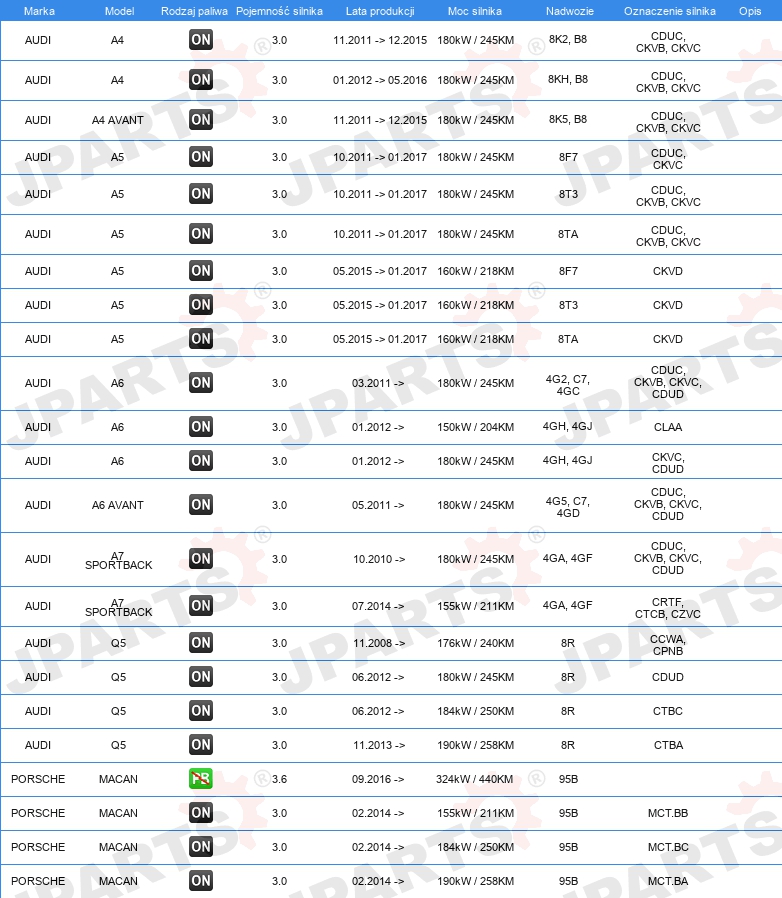Image resolution: width=782 pixels, height=898 pixels.
Task: Click the body cell '4G2, C7, 4GC'
Action: [568, 385]
